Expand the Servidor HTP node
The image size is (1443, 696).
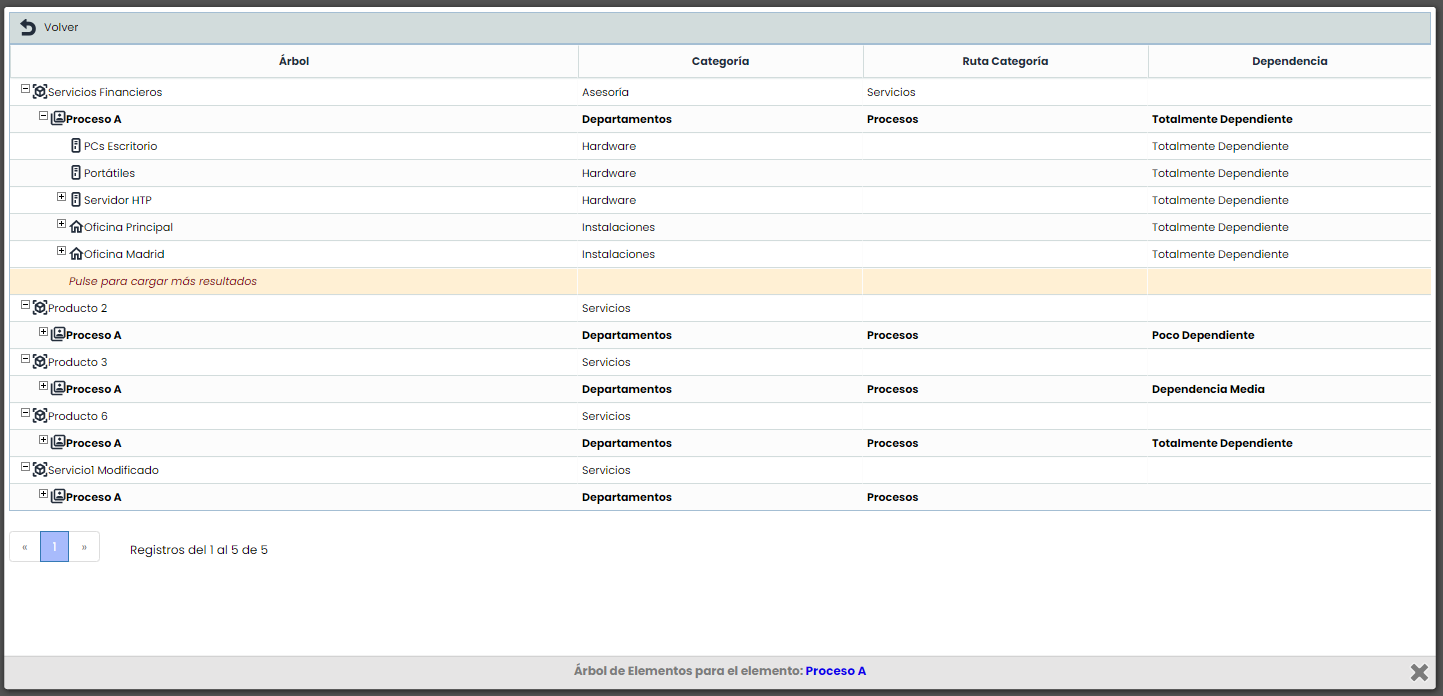click(x=62, y=197)
